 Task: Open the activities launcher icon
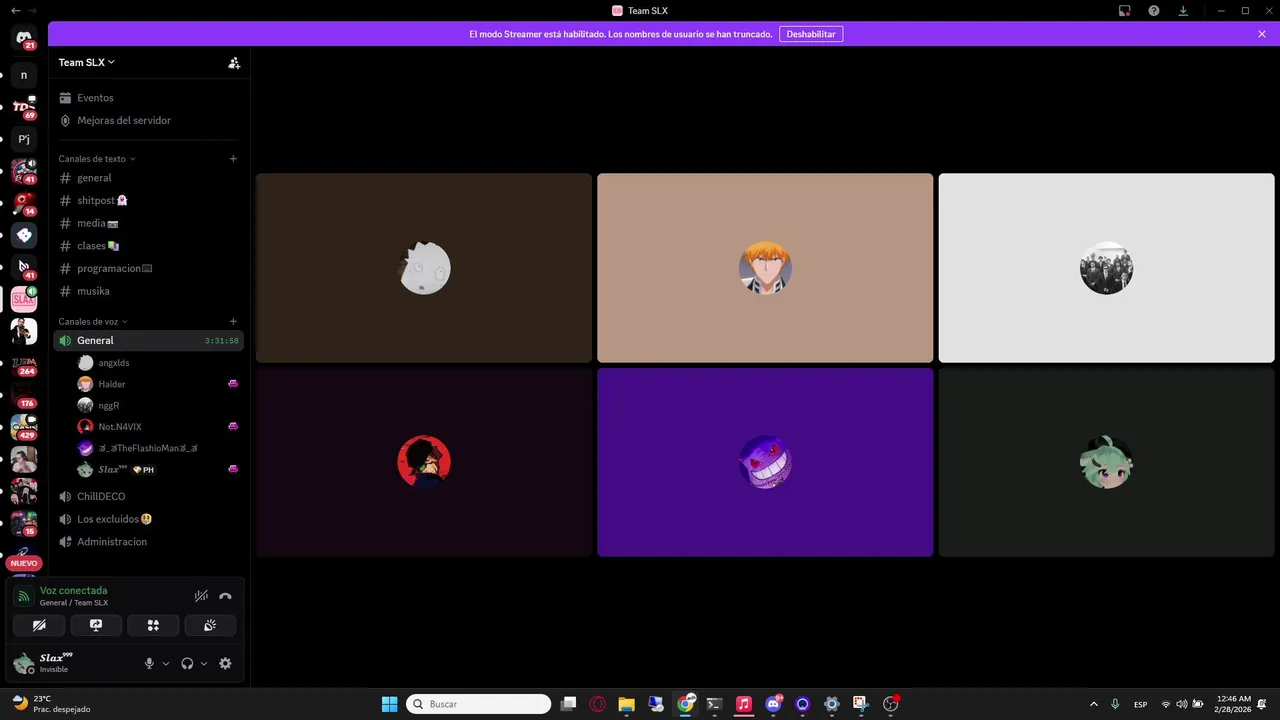click(x=153, y=625)
